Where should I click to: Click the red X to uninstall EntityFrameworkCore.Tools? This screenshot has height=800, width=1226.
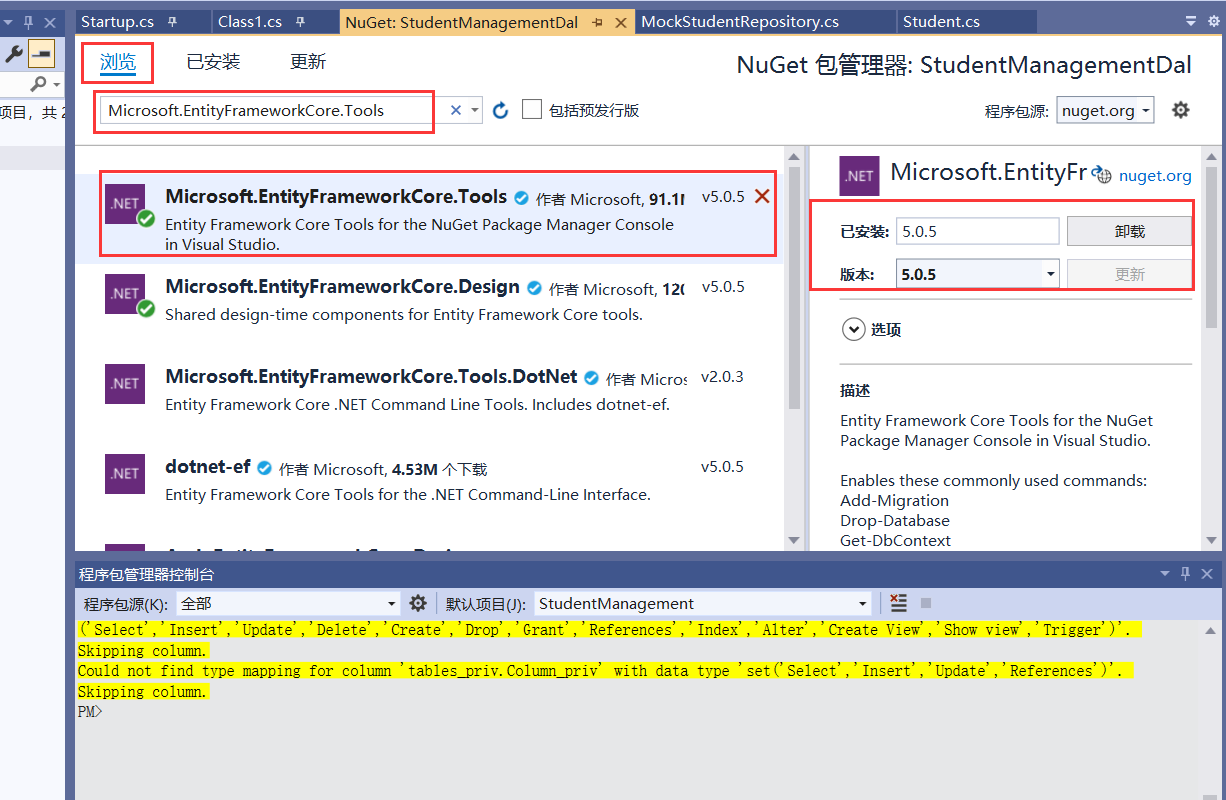pos(762,197)
